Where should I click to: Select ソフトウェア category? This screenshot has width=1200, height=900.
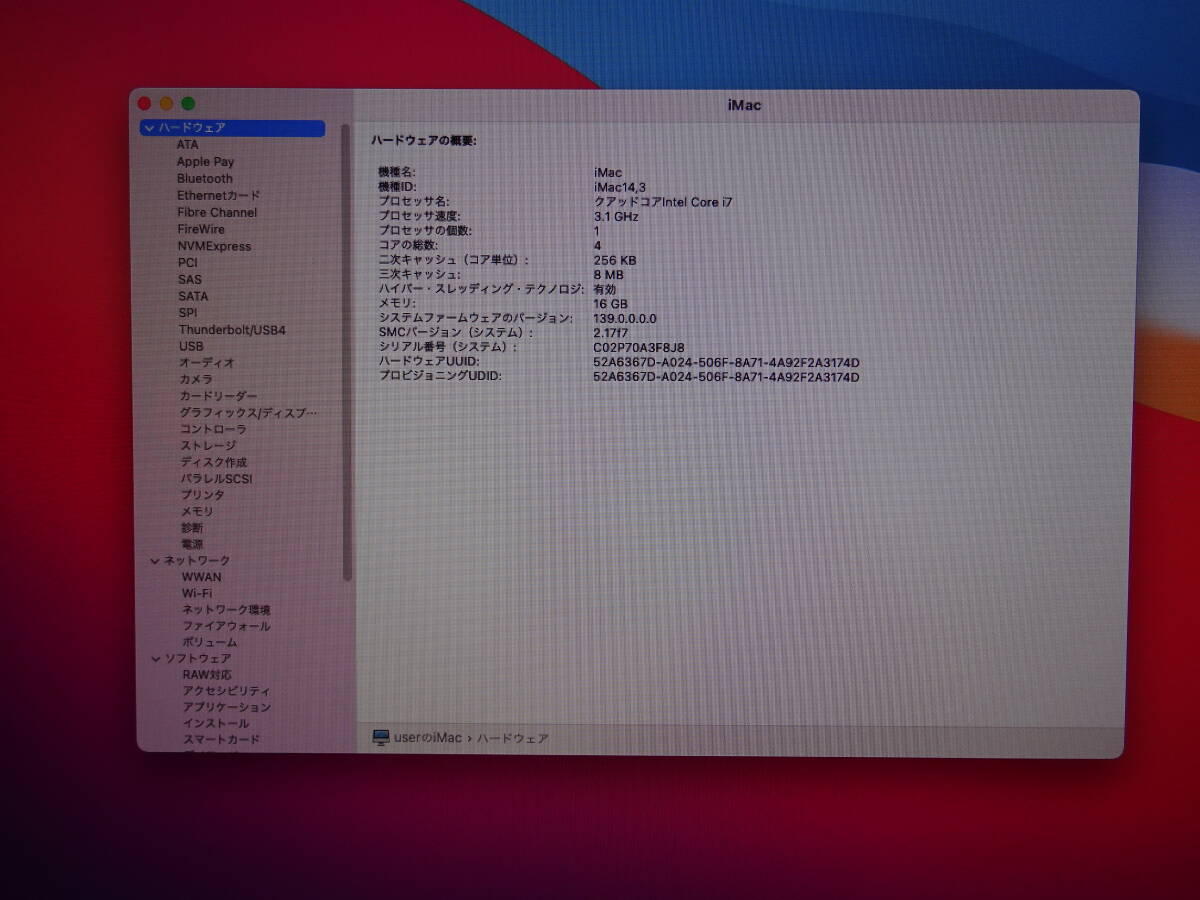coord(198,659)
